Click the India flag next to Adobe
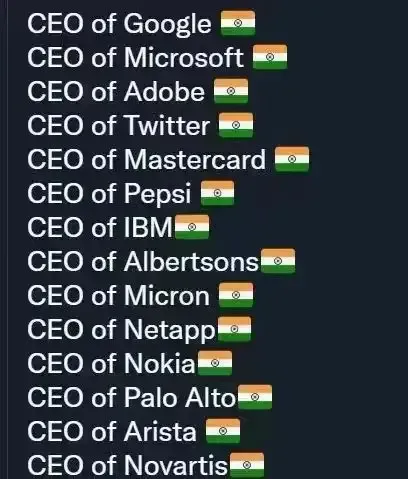The width and height of the screenshot is (408, 479). 231,91
